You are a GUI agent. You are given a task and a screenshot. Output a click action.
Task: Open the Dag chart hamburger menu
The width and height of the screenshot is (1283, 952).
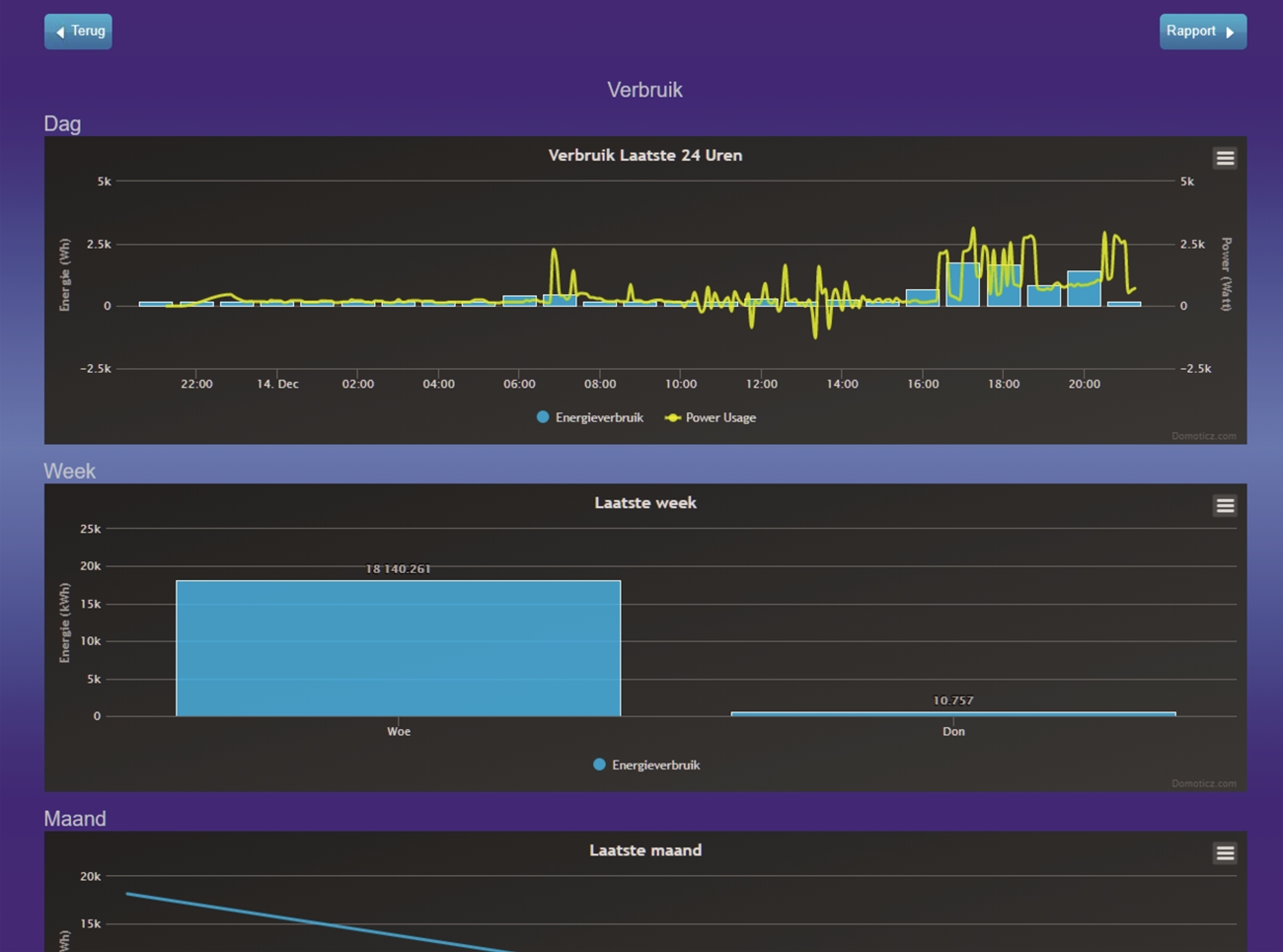(1225, 158)
